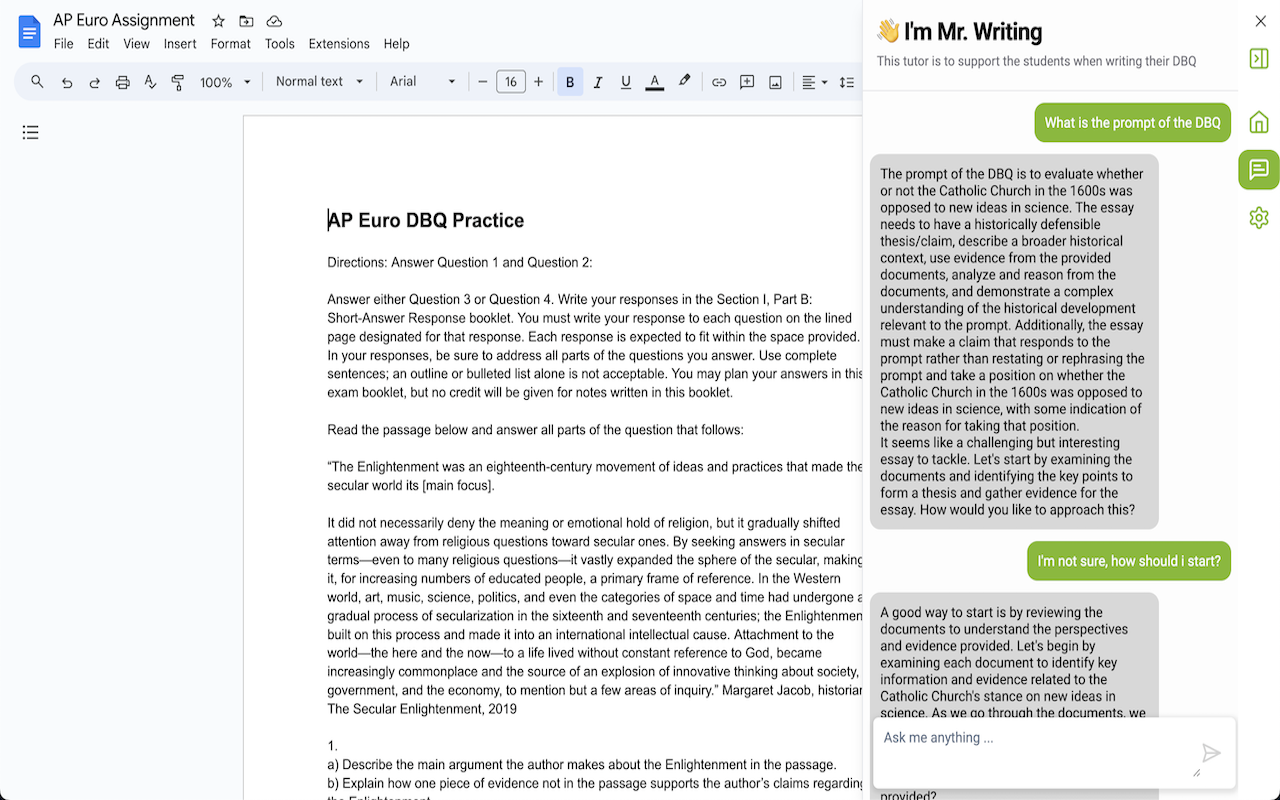The image size is (1280, 800).
Task: Toggle bold formatting
Action: [x=570, y=82]
